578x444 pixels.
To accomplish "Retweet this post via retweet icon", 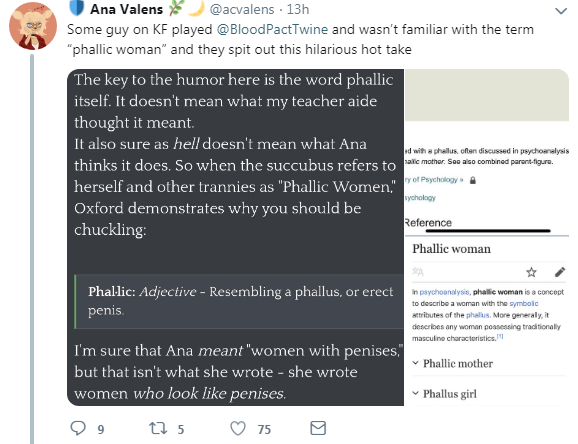I will 157,428.
